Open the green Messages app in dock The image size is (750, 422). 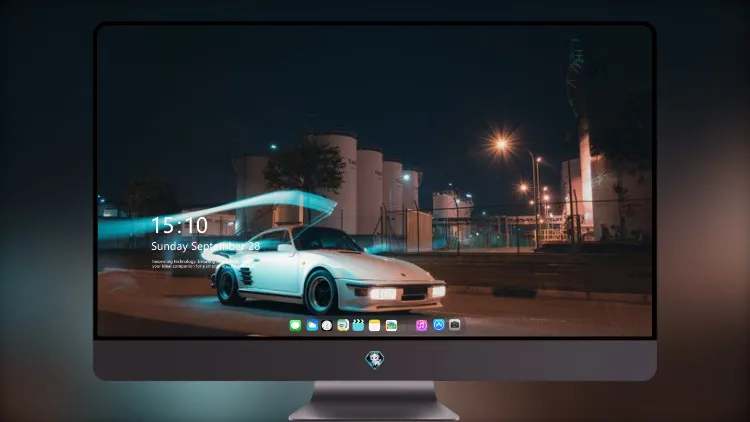click(295, 326)
